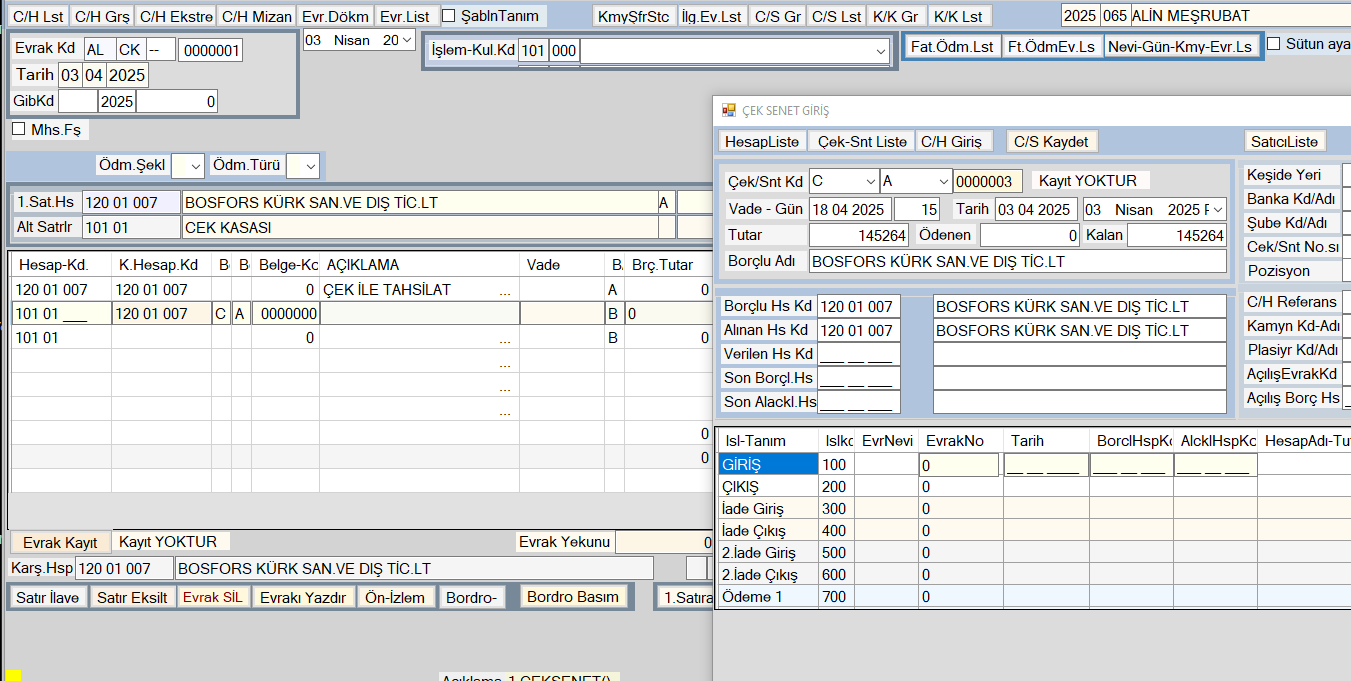The image size is (1351, 681).
Task: Click the Hesap-Kd. column header
Action: (x=61, y=265)
